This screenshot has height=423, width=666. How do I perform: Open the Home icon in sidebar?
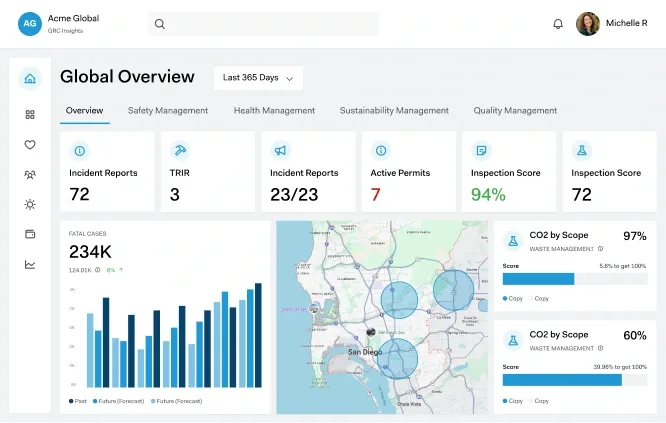(30, 79)
